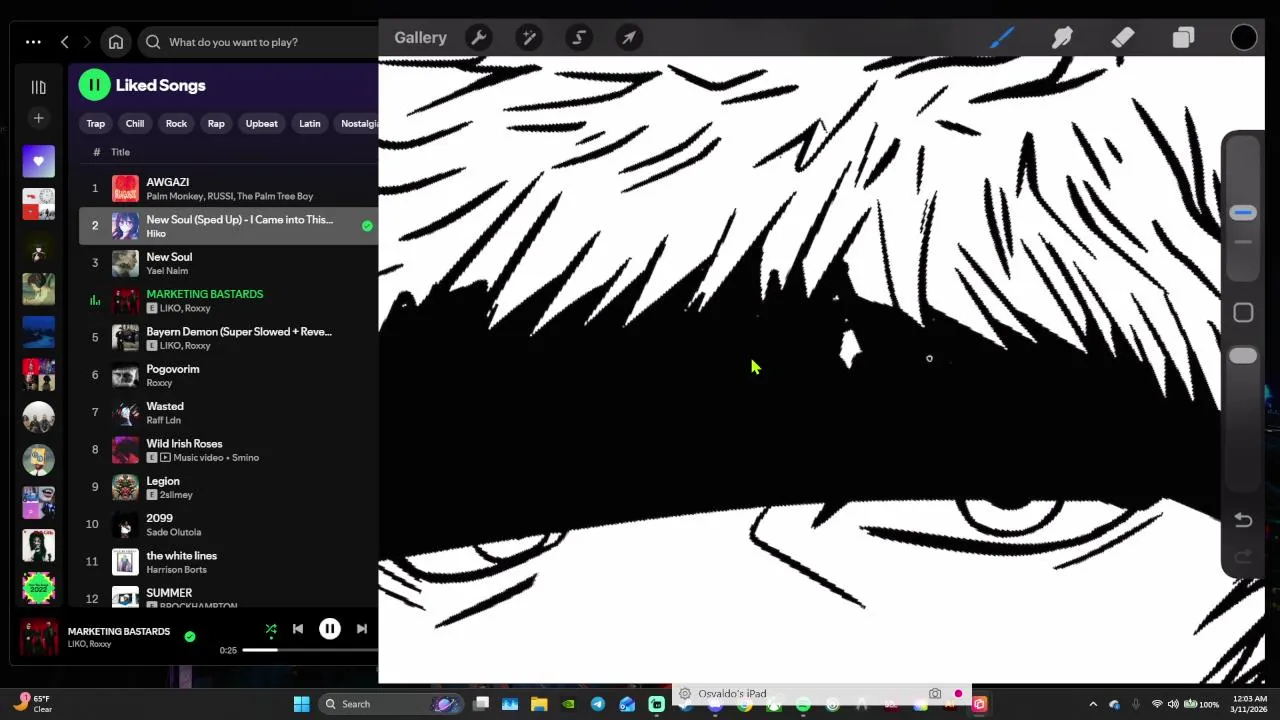Select New Soul by Yael Naim
This screenshot has width=1280, height=720.
pos(228,263)
